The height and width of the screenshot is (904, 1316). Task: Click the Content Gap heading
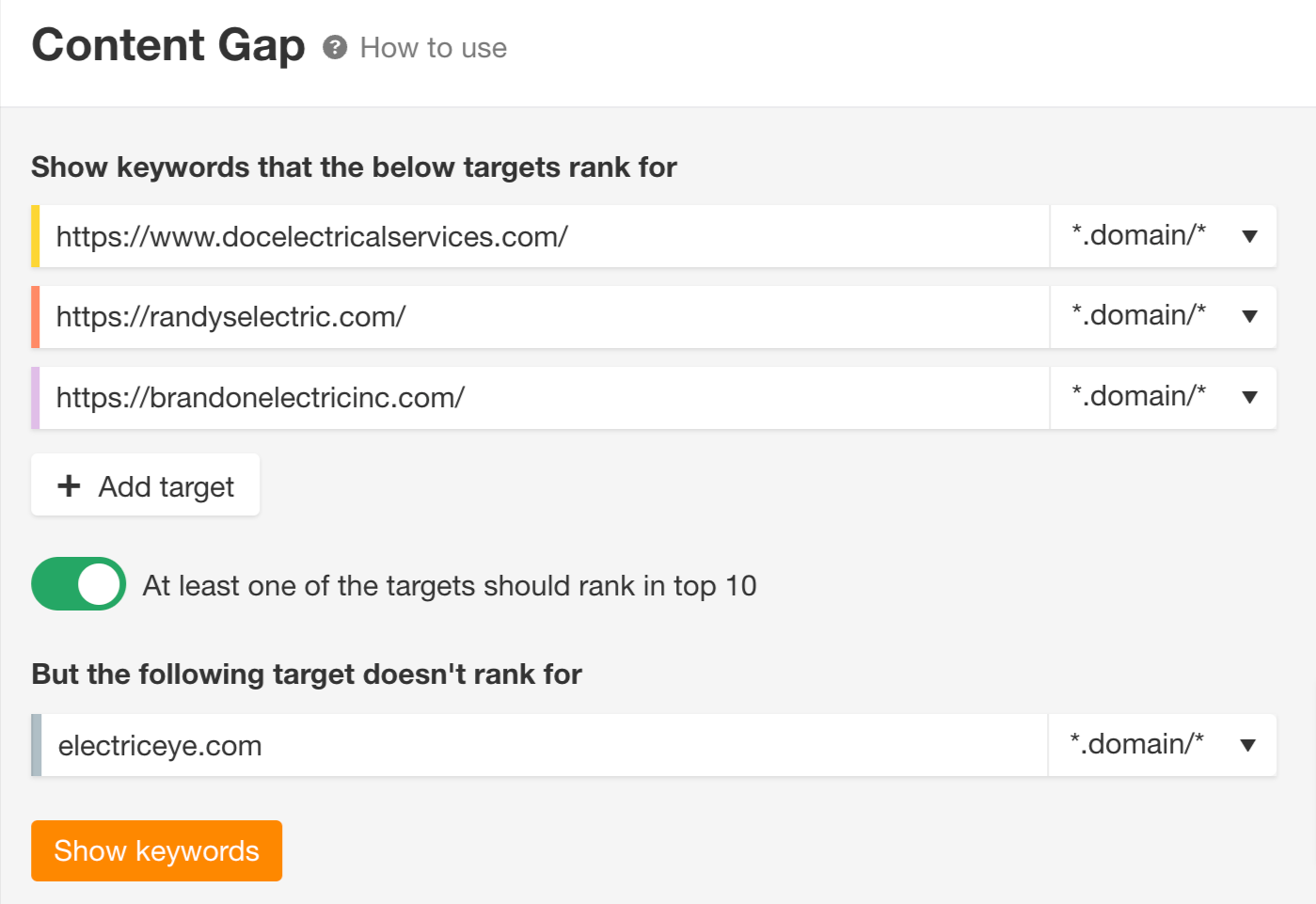168,44
